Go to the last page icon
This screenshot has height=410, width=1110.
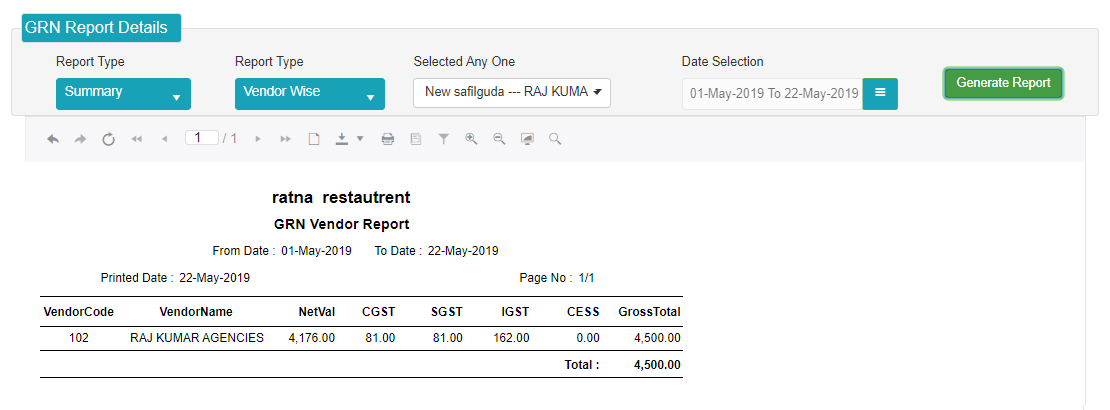[x=285, y=139]
